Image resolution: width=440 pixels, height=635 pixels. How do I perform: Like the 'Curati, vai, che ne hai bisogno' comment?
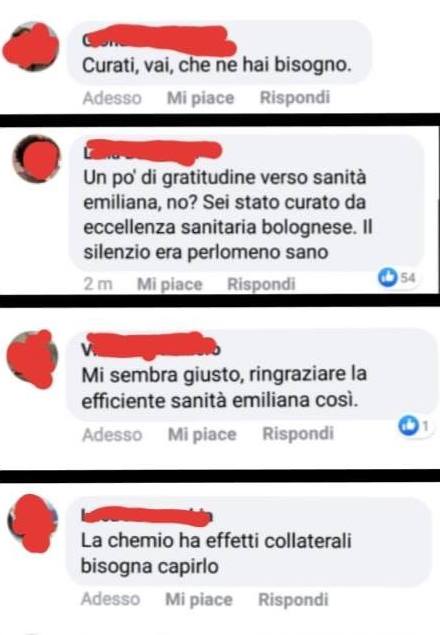pyautogui.click(x=201, y=98)
